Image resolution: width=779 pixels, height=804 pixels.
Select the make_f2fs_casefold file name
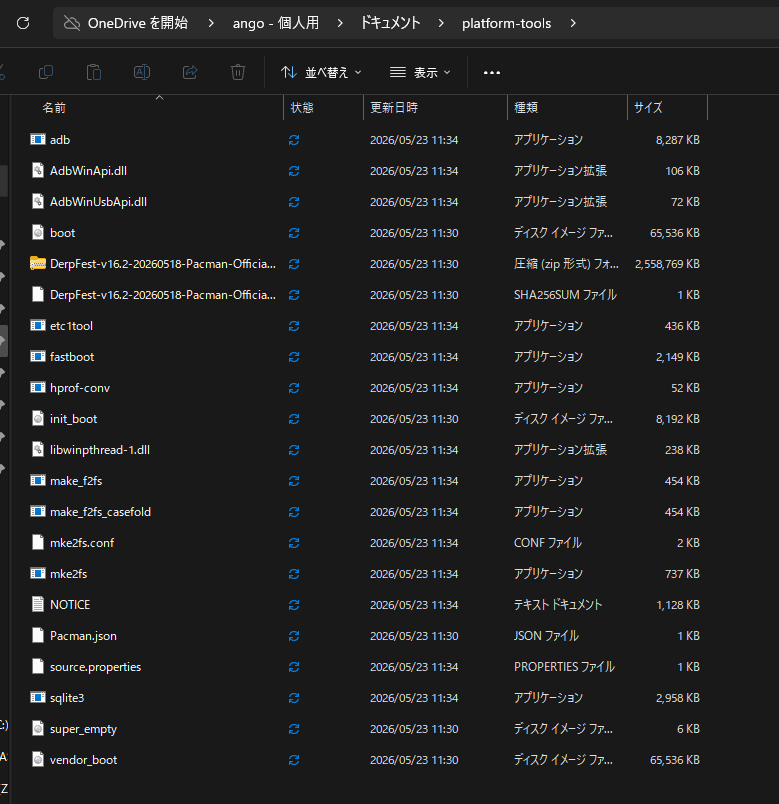coord(101,512)
